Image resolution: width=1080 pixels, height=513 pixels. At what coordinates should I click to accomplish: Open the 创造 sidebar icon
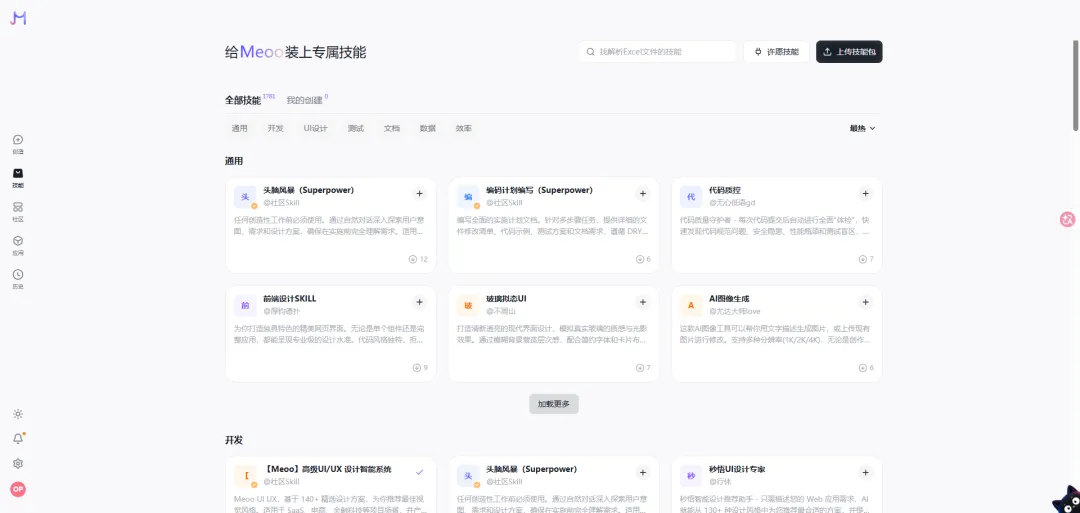18,144
